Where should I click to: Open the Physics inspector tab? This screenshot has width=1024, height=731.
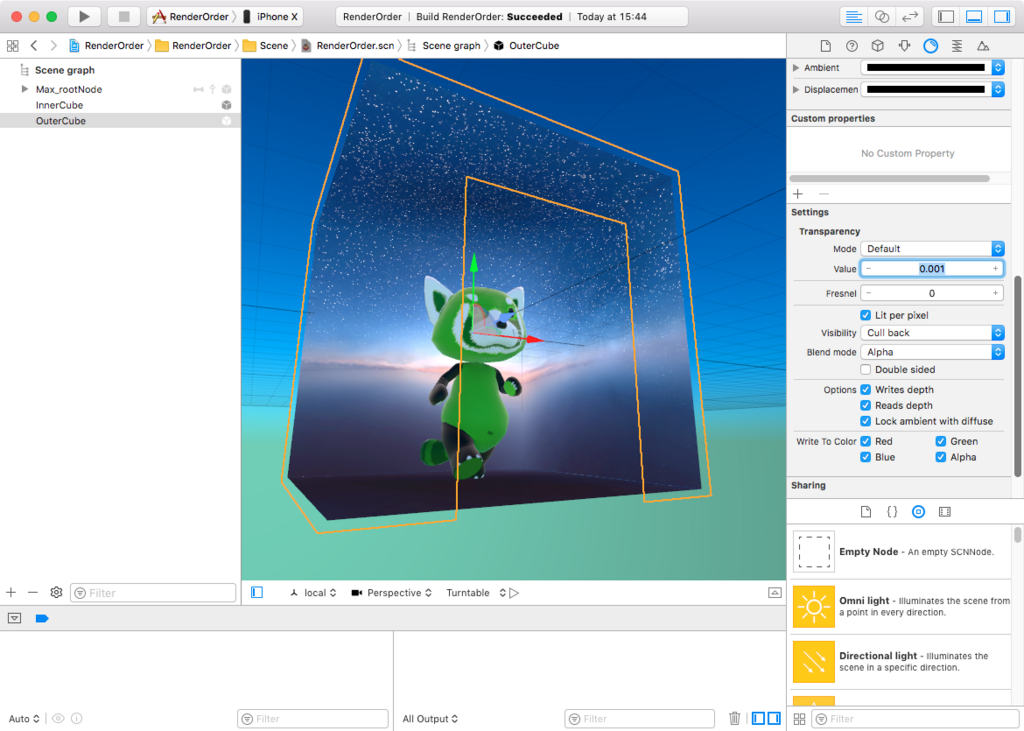click(957, 46)
